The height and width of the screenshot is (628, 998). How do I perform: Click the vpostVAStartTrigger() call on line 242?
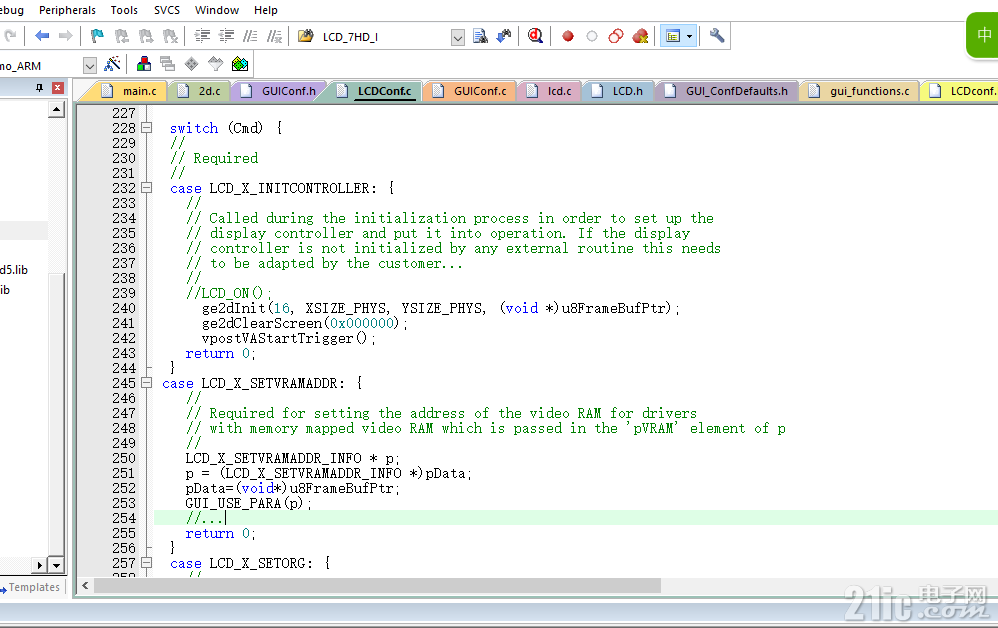pos(288,338)
